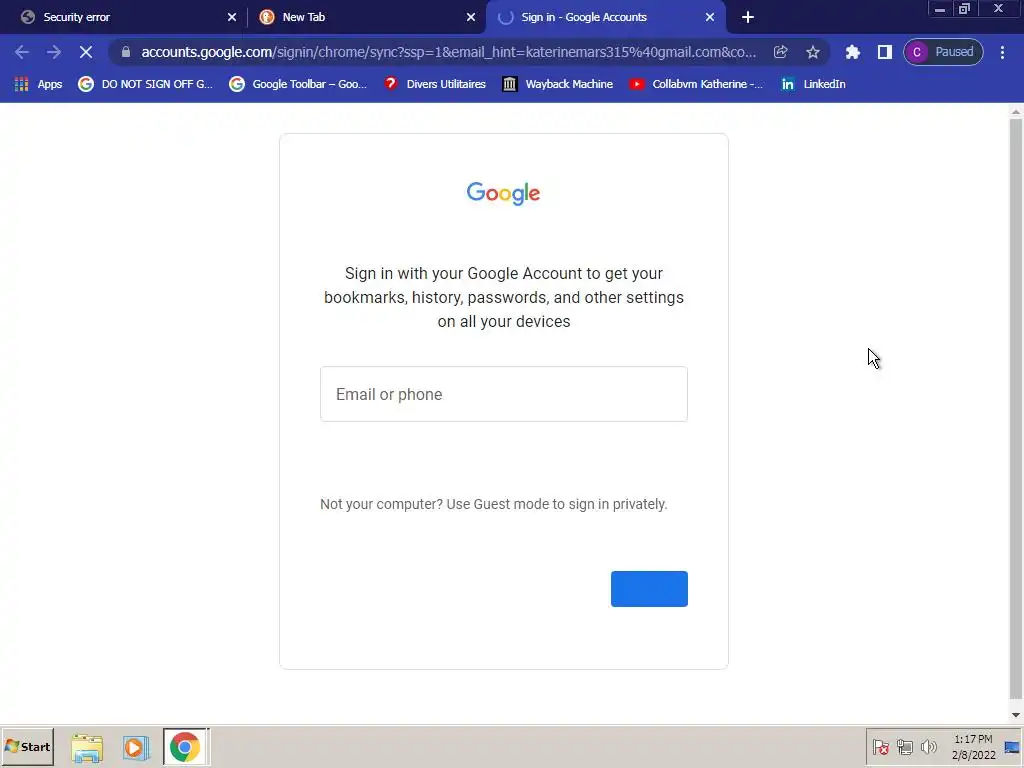Viewport: 1024px width, 768px height.
Task: Switch to the Security error tab
Action: [125, 17]
